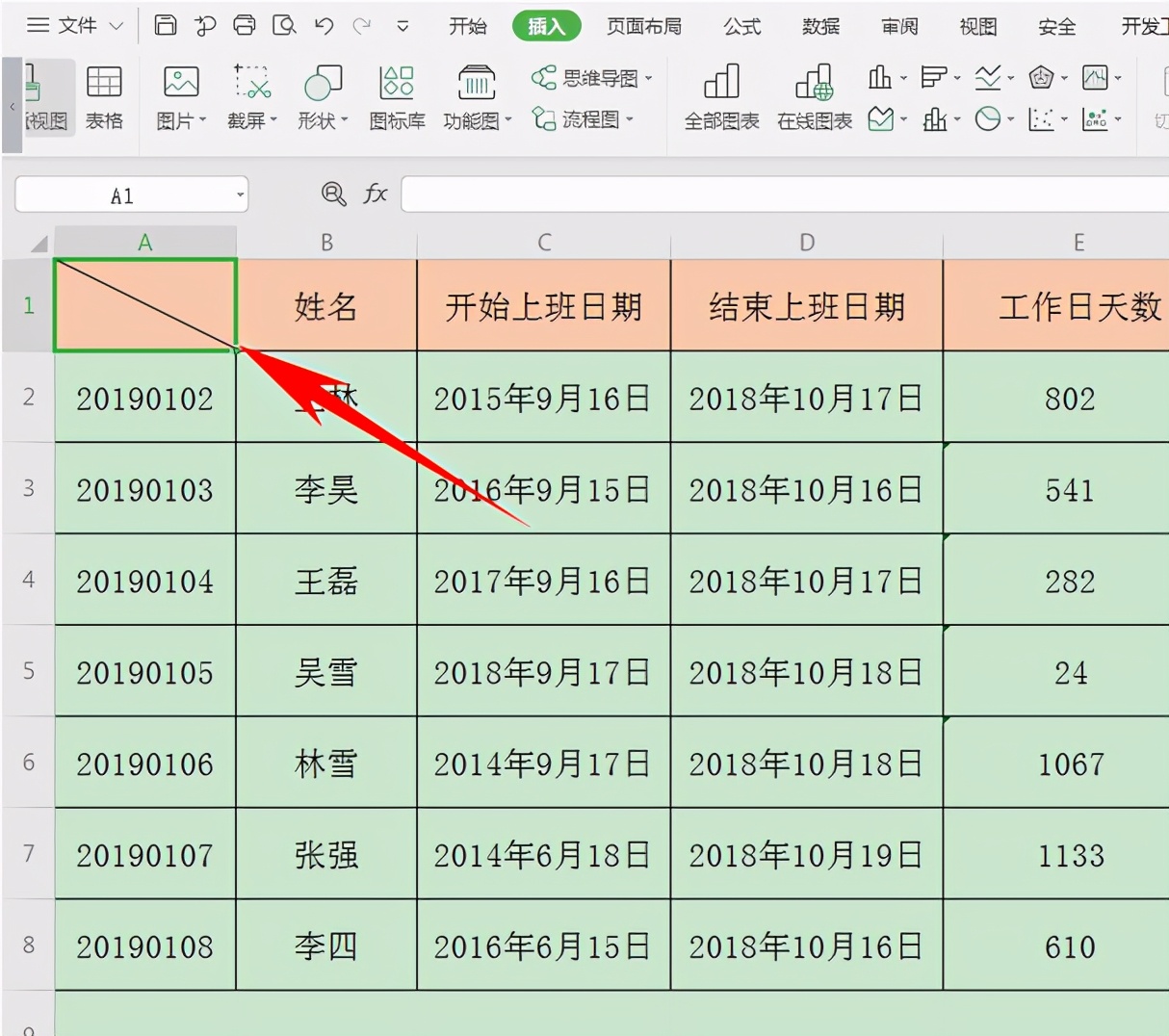This screenshot has height=1036, width=1169.
Task: Click the fx insert function icon
Action: 375,194
